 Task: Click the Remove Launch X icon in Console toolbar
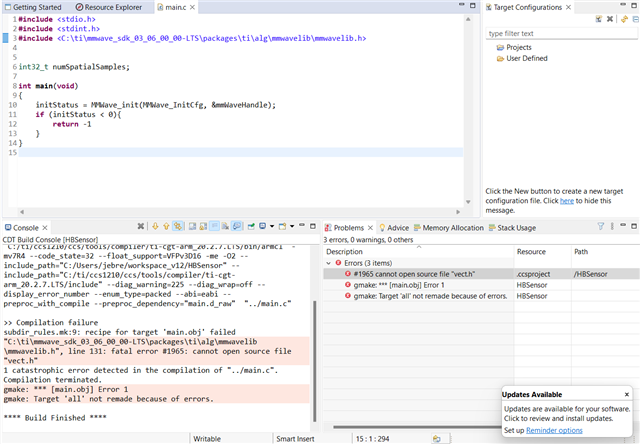tap(140, 226)
